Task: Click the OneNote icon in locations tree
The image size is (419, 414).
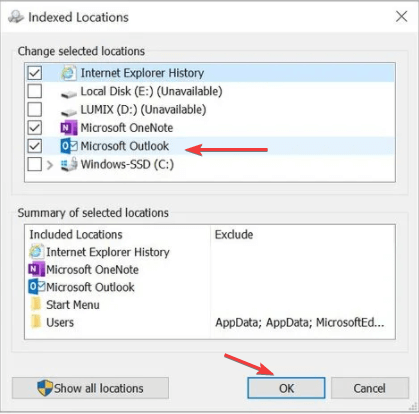Action: click(69, 128)
